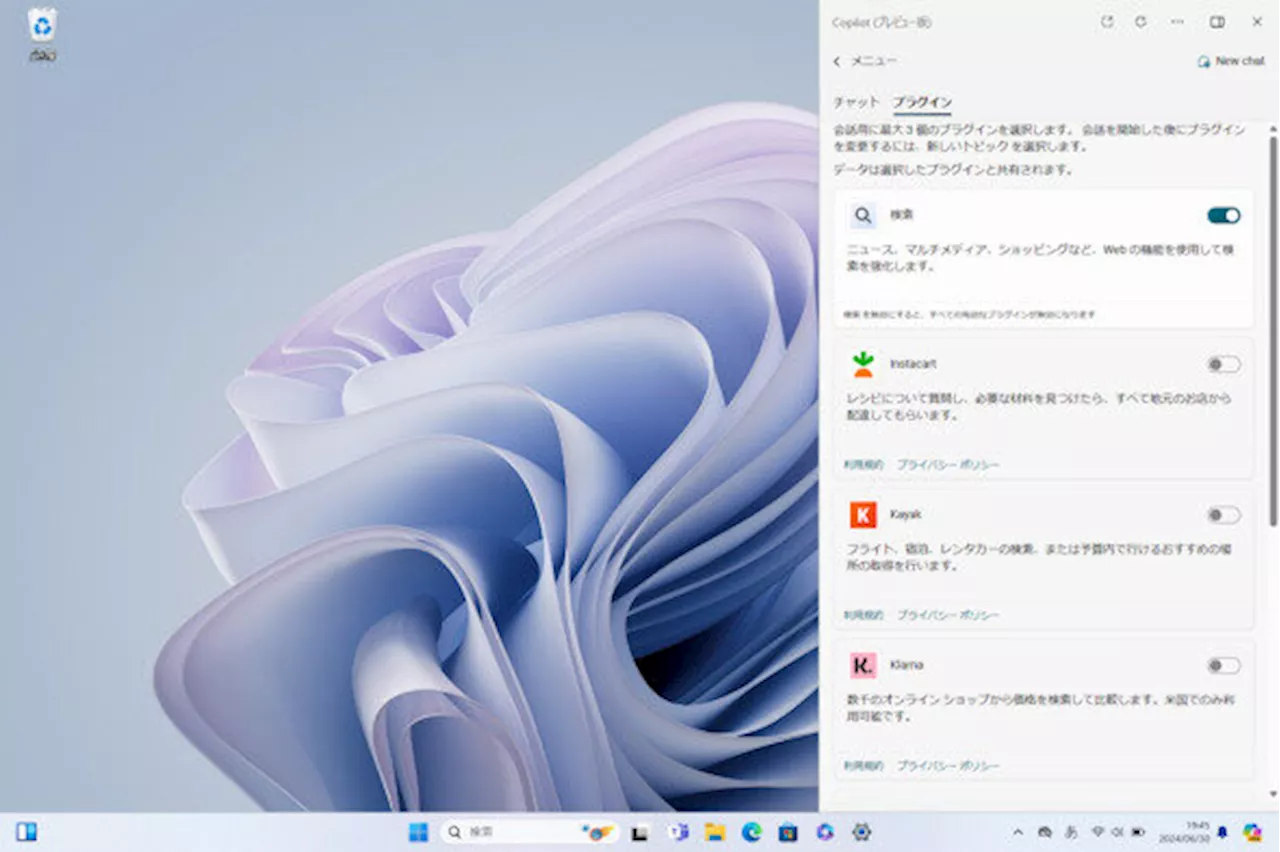Screen dimensions: 1280x852
Task: Launch Microsoft Edge from taskbar
Action: pyautogui.click(x=751, y=832)
